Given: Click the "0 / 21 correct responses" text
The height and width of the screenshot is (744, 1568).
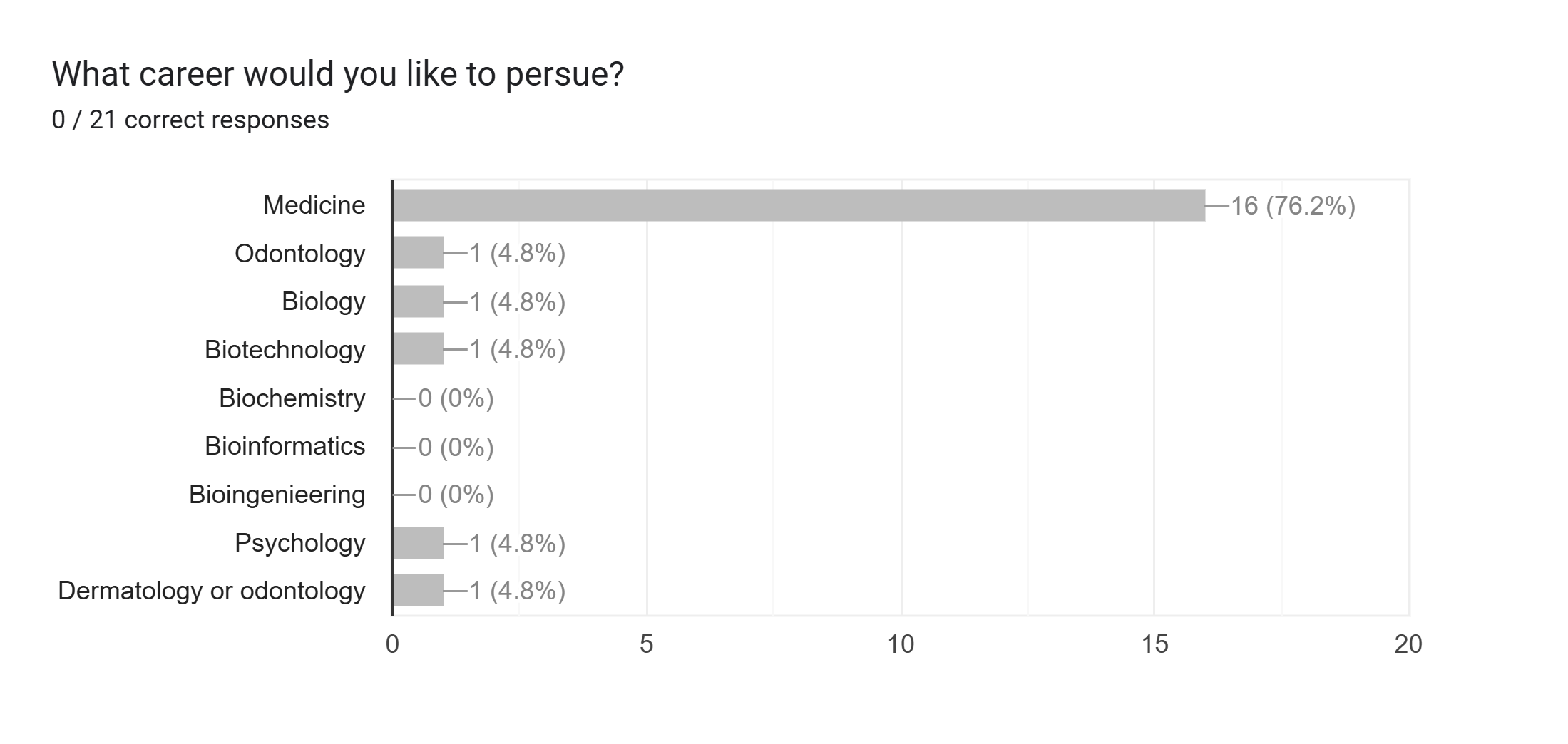Looking at the screenshot, I should tap(190, 120).
